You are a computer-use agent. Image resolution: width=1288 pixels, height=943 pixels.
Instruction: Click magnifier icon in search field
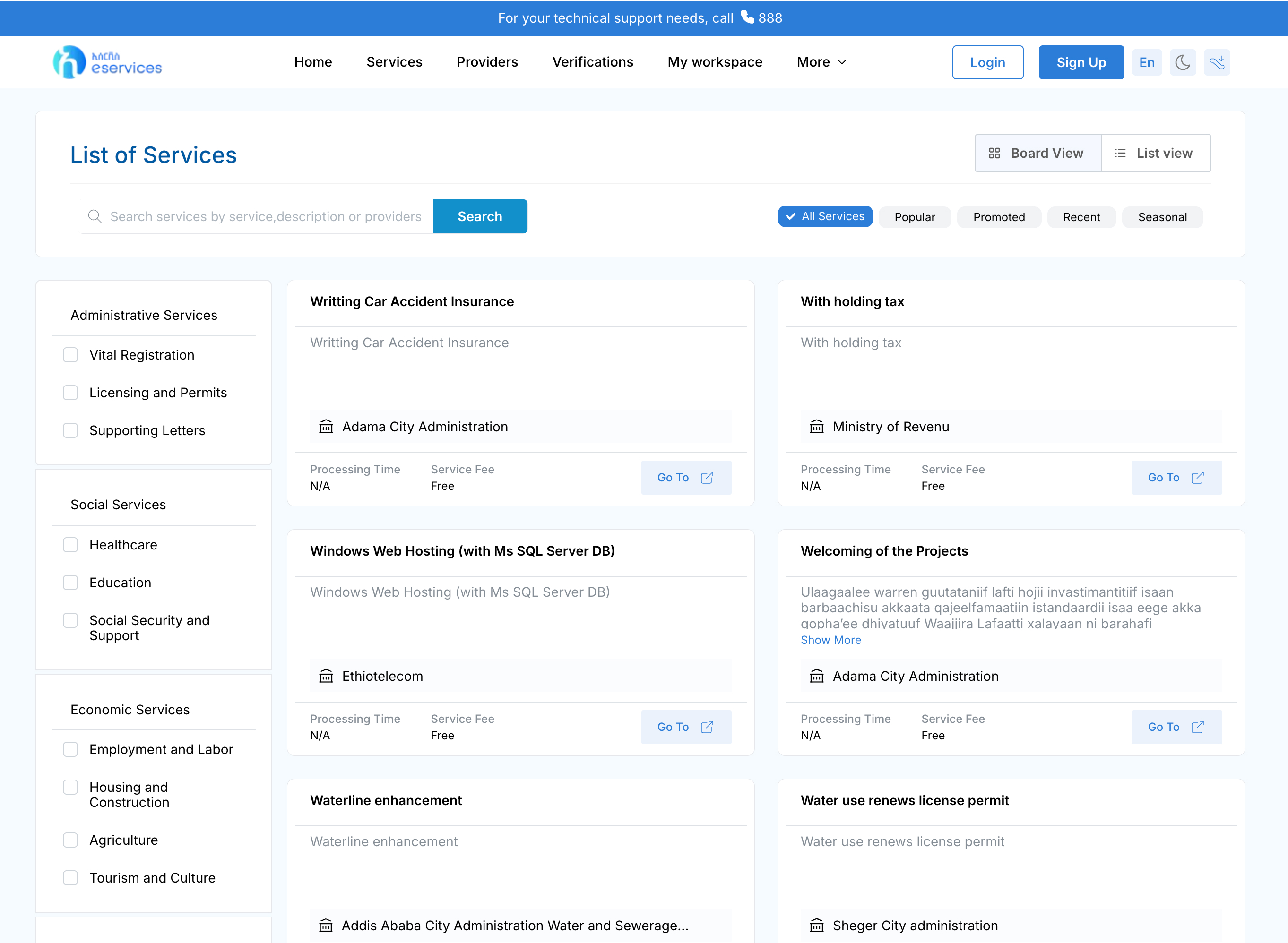coord(95,216)
